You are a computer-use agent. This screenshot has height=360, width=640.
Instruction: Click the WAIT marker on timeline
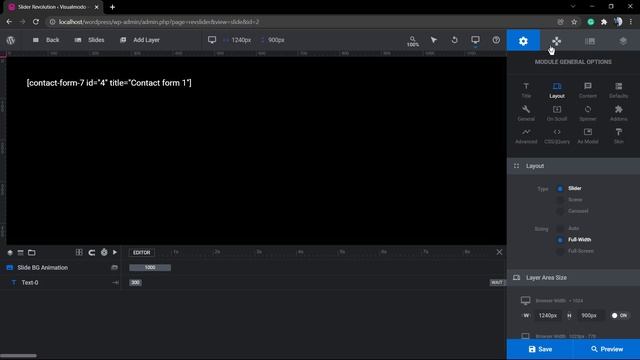click(x=497, y=282)
